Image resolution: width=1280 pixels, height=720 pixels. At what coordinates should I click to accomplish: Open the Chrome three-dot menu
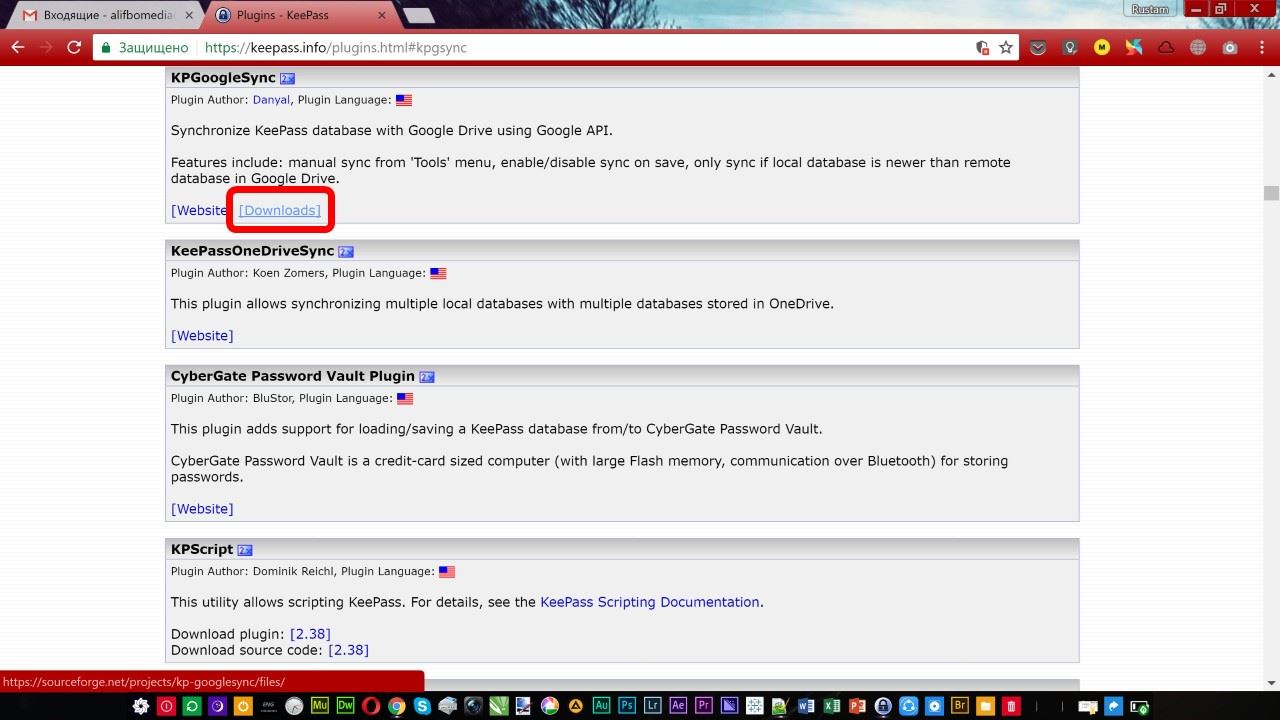(1261, 47)
